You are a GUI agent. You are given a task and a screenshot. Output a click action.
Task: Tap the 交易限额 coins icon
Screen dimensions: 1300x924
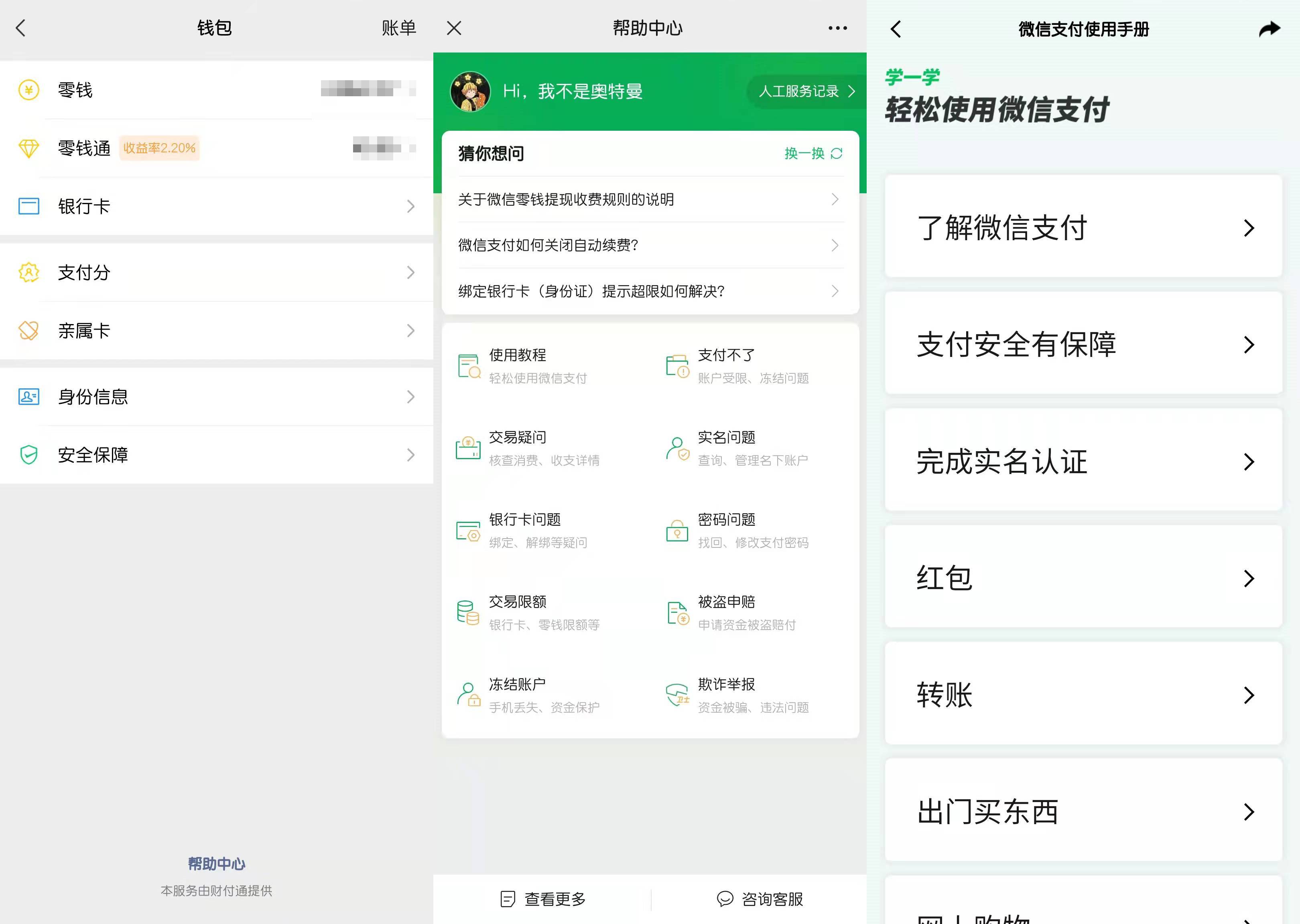[468, 613]
